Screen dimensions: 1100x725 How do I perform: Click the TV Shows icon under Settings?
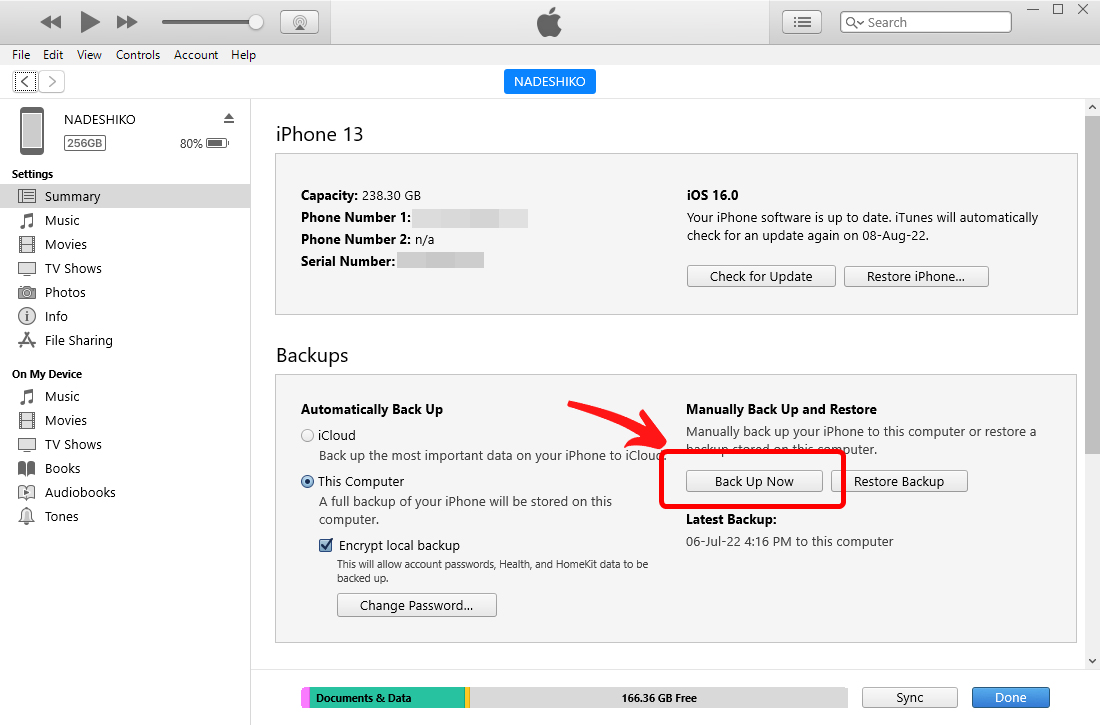[27, 269]
